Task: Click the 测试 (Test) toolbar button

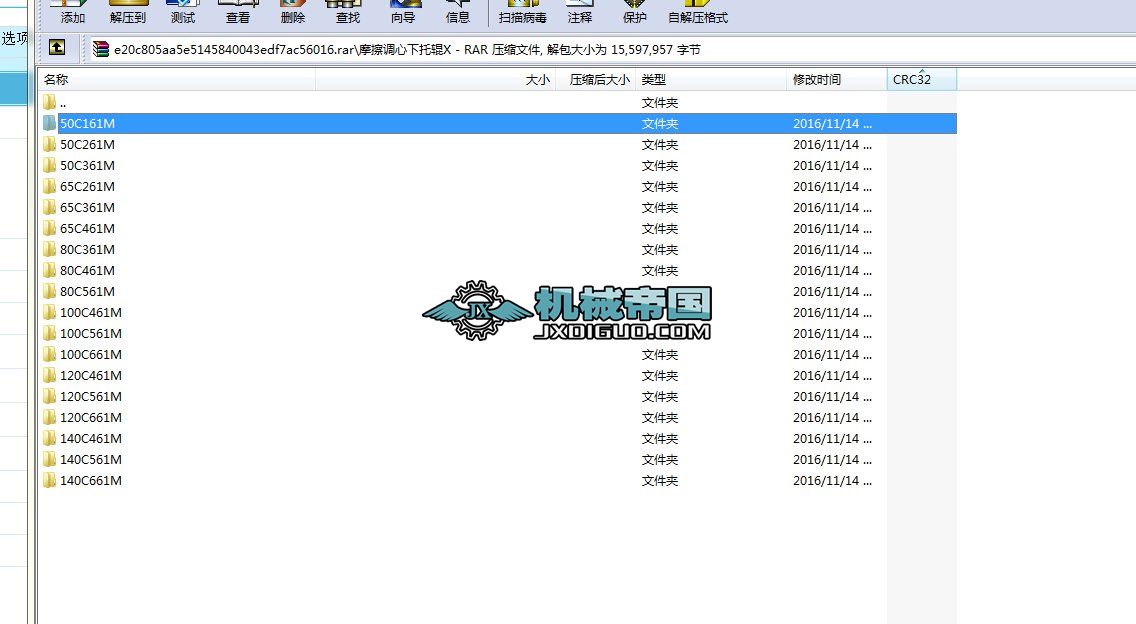Action: [x=183, y=12]
